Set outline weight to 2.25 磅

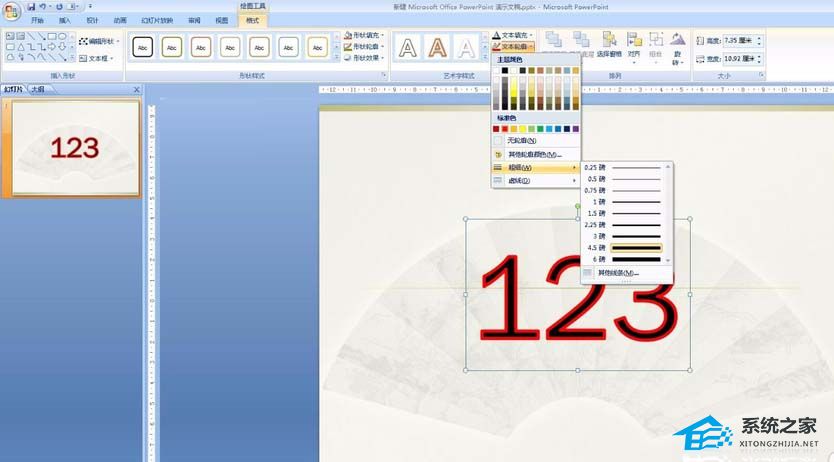click(x=623, y=225)
